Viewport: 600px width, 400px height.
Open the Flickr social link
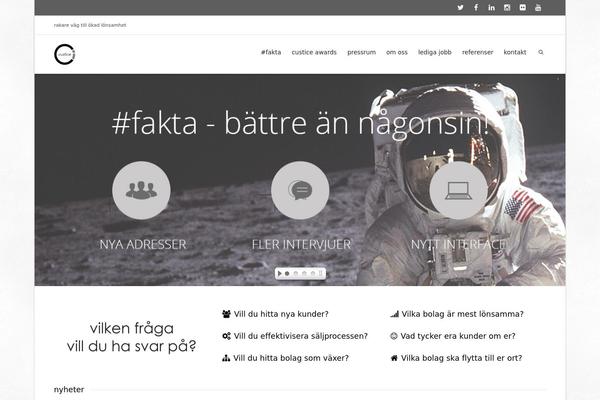tap(523, 7)
